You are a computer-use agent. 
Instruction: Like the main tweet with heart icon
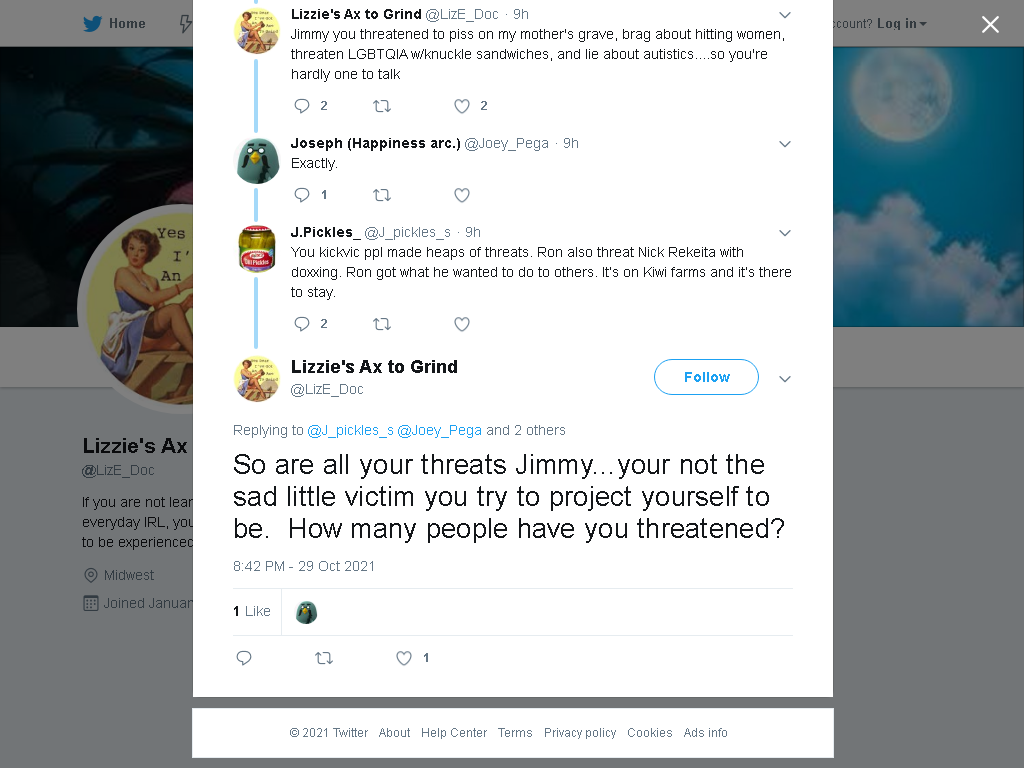pos(404,658)
